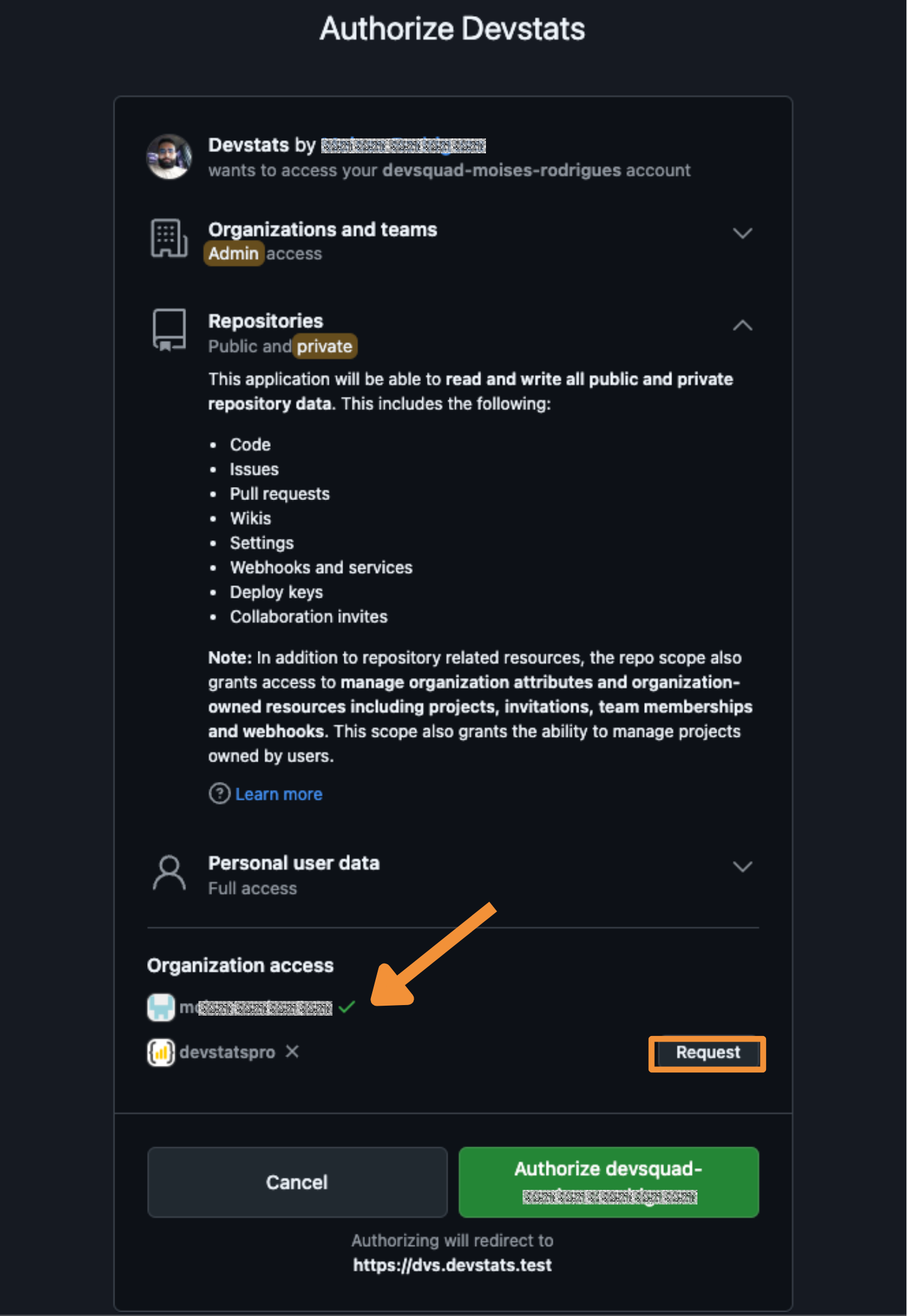Click the organizations building icon
The width and height of the screenshot is (907, 1316).
(x=169, y=238)
